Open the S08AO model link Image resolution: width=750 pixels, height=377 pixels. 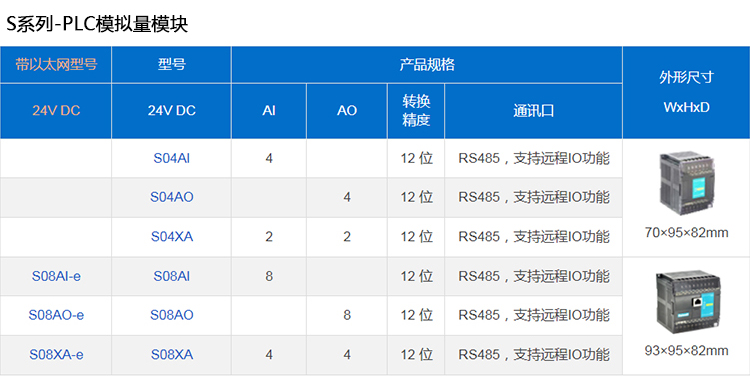(x=171, y=315)
